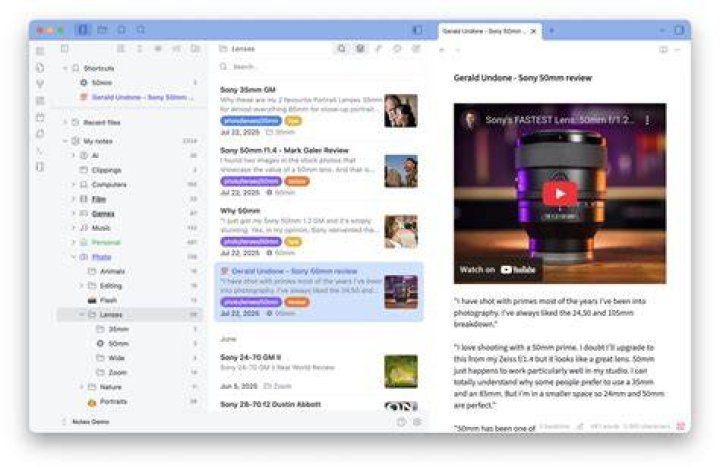Toggle dual pane layout icon in navigation header
The width and height of the screenshot is (720, 471).
(65, 49)
